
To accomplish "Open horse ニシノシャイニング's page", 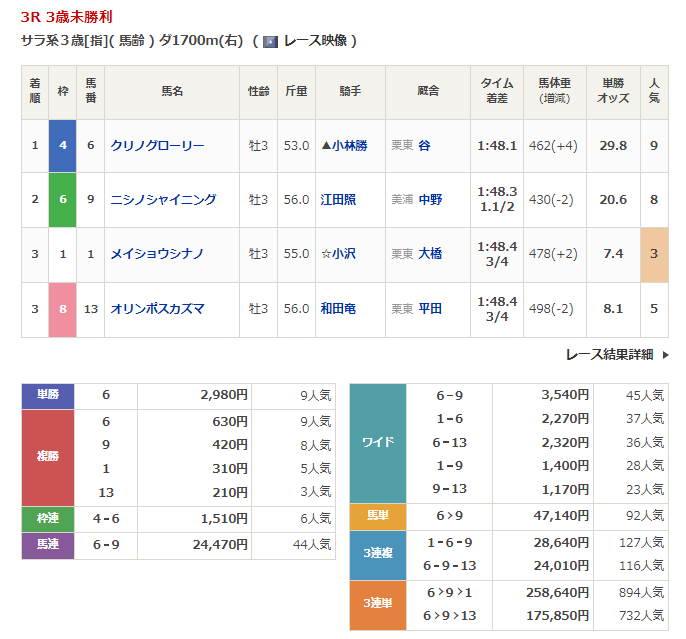I will [x=164, y=200].
